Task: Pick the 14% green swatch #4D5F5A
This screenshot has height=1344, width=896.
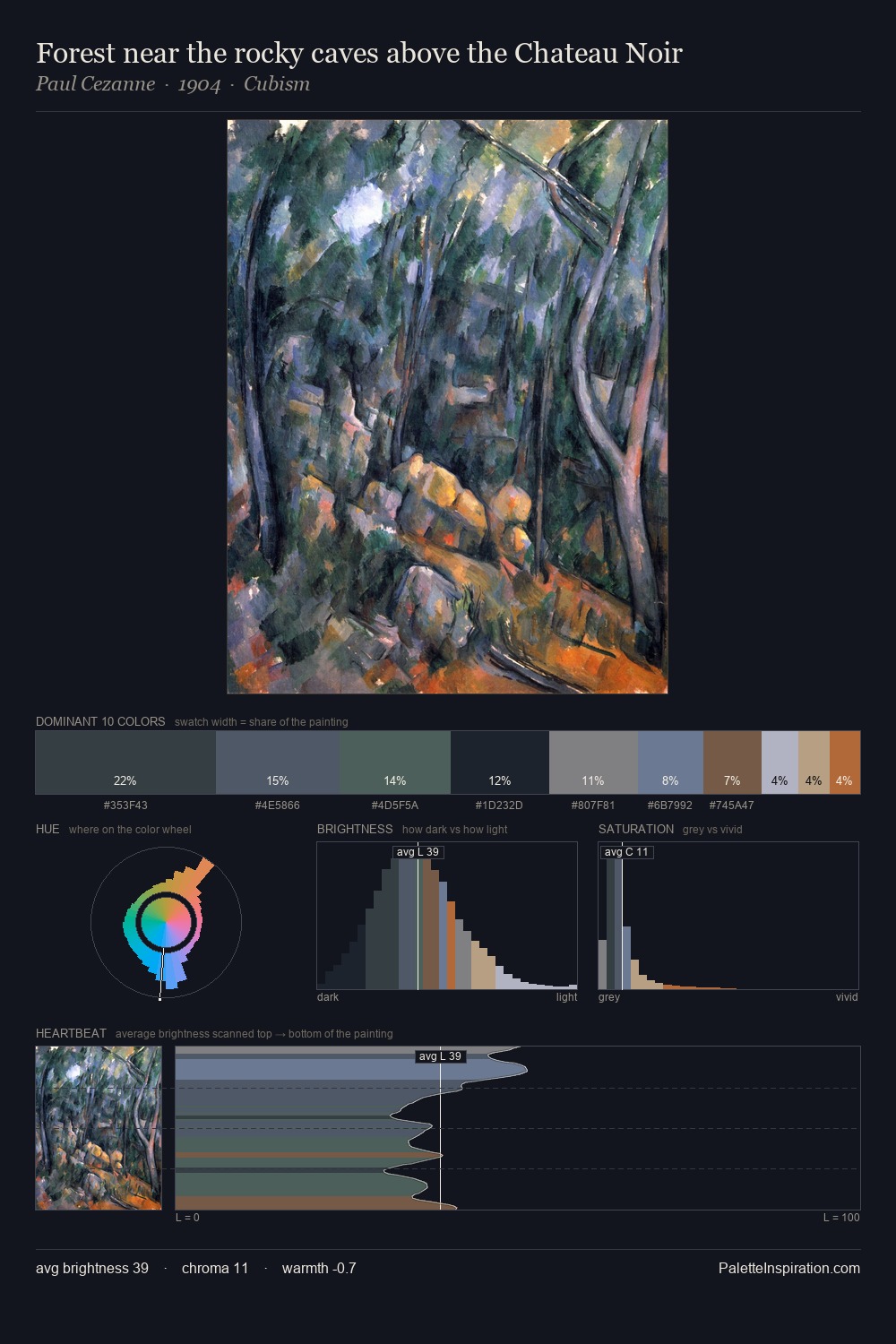Action: pyautogui.click(x=395, y=762)
